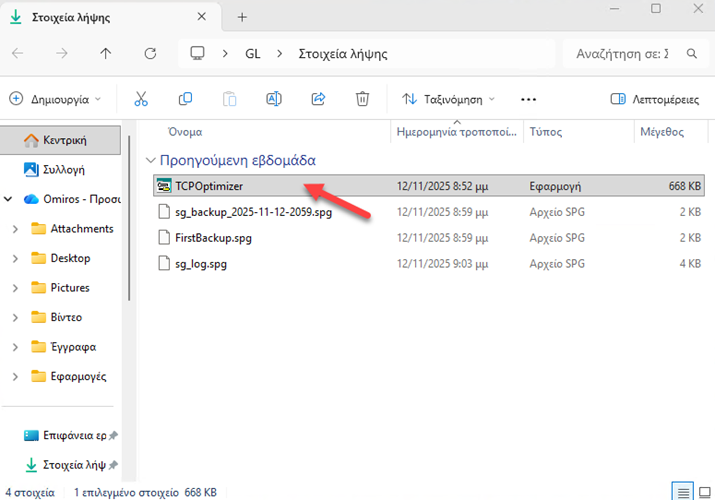
Task: Open the Ταξινόμηση sort dropdown
Action: [449, 99]
